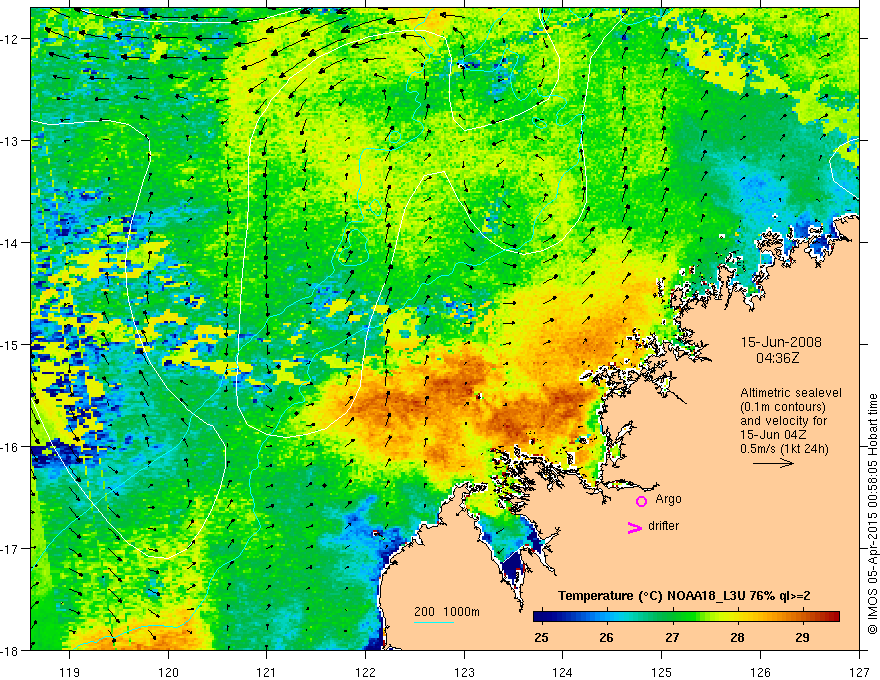Click the '(0.1m contours)' caption line

point(783,407)
